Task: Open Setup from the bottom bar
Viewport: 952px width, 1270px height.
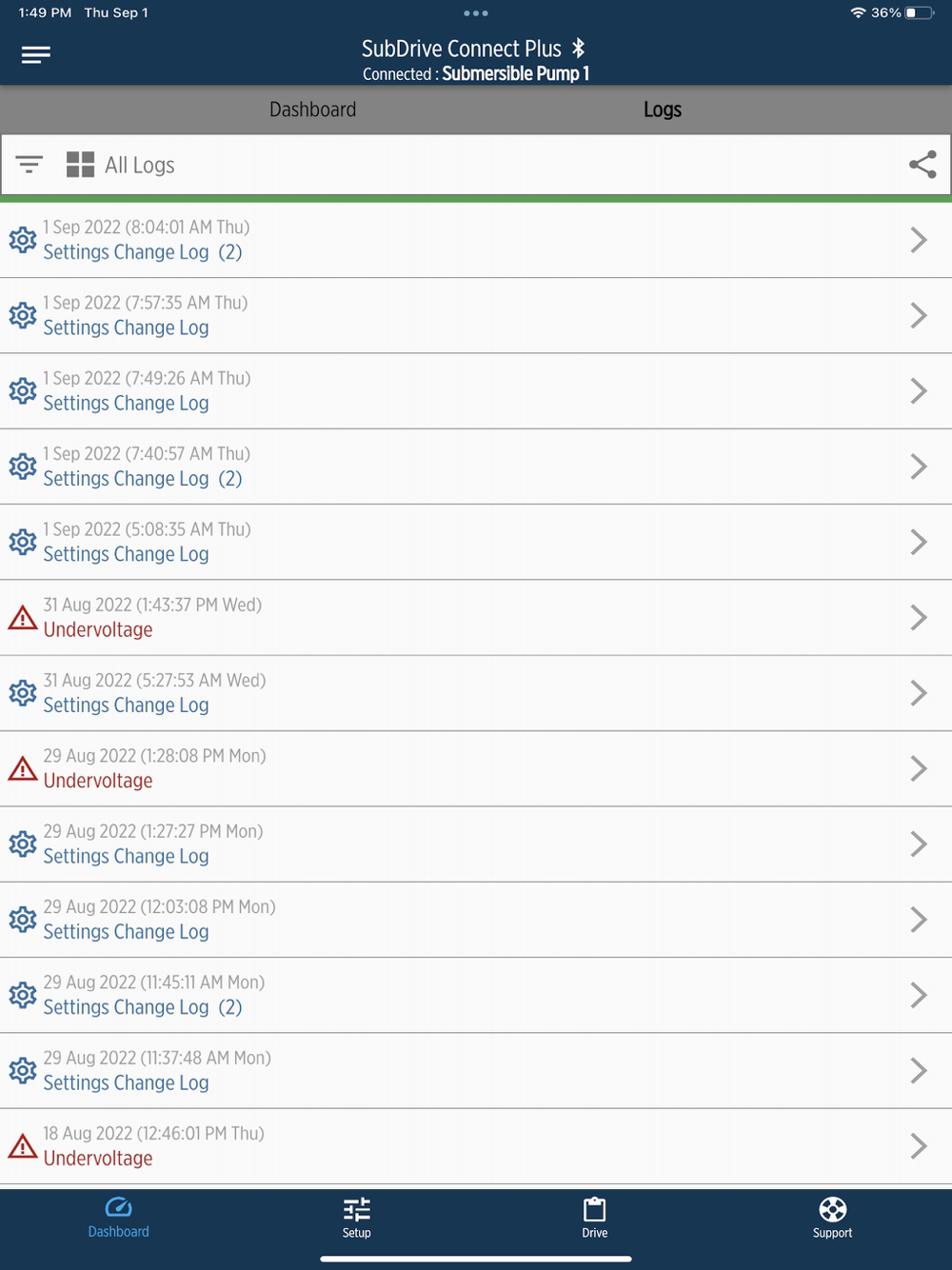Action: 357,1218
